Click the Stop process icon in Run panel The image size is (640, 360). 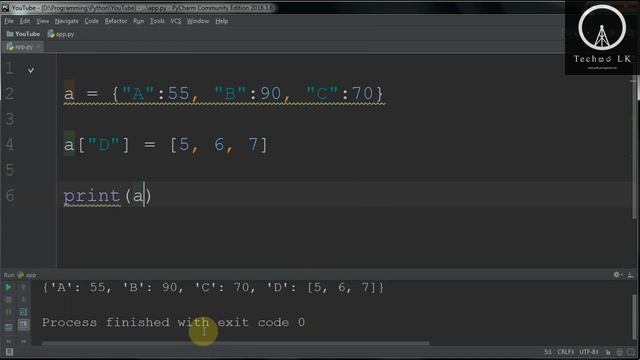pyautogui.click(x=8, y=300)
